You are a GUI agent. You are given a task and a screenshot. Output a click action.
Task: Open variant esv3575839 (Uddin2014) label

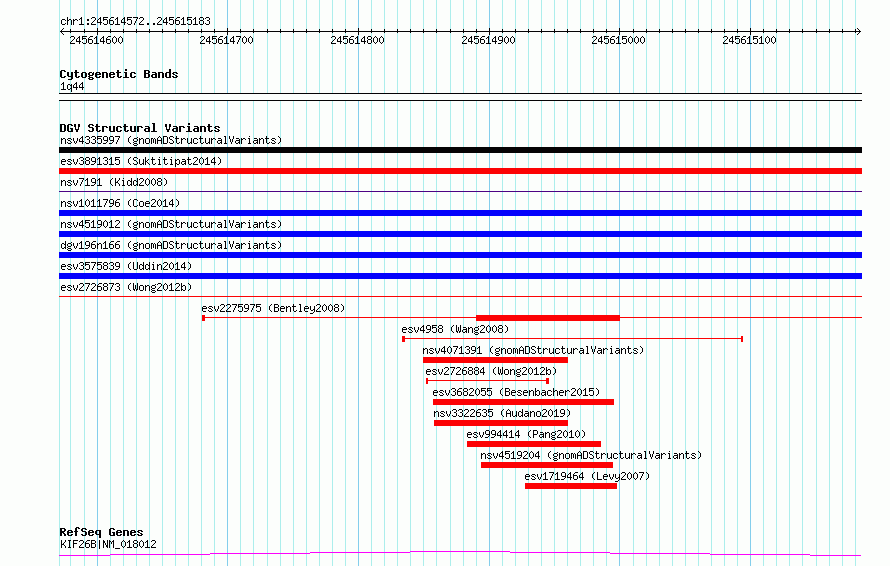click(126, 266)
